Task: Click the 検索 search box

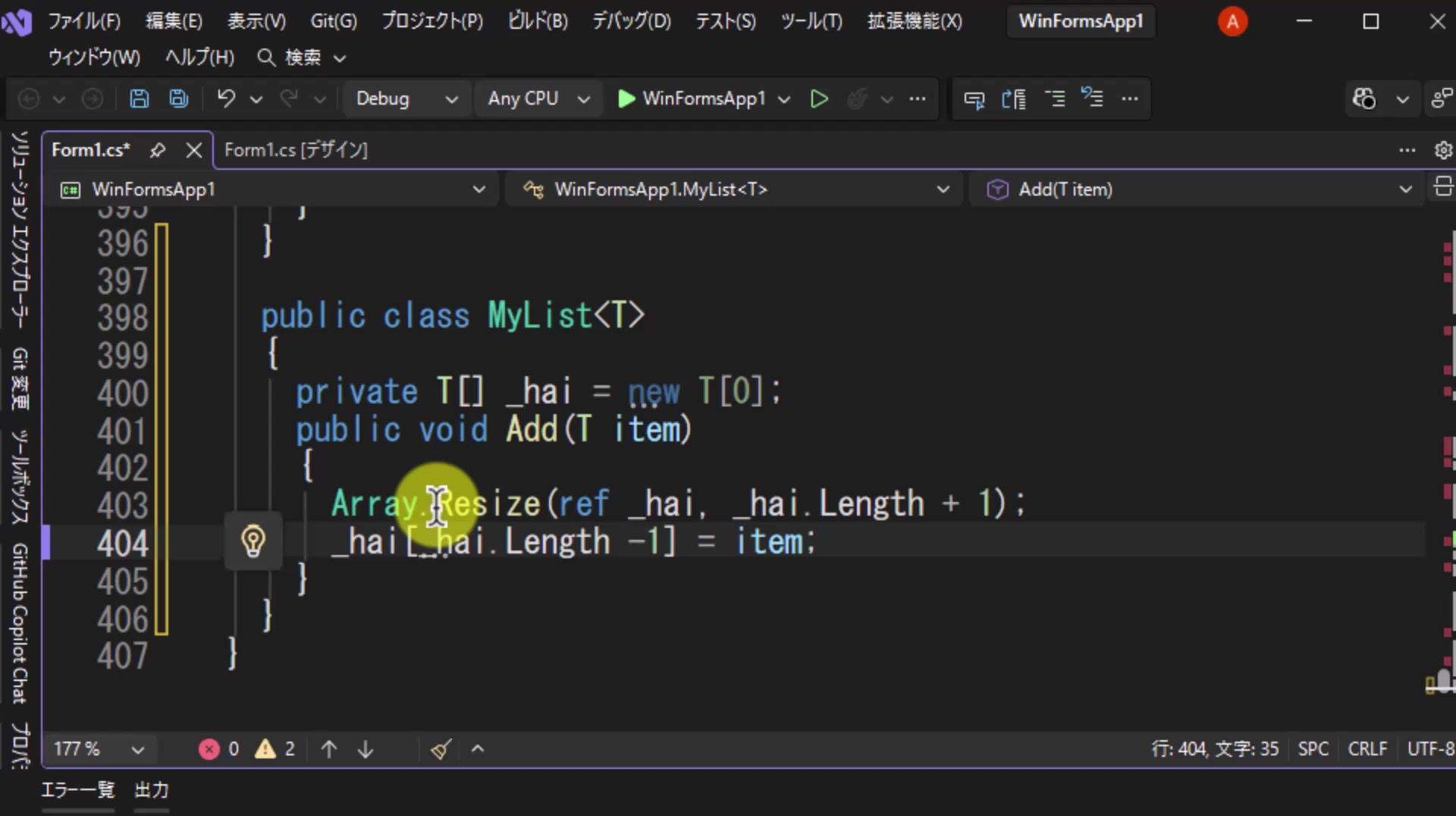Action: (x=301, y=58)
